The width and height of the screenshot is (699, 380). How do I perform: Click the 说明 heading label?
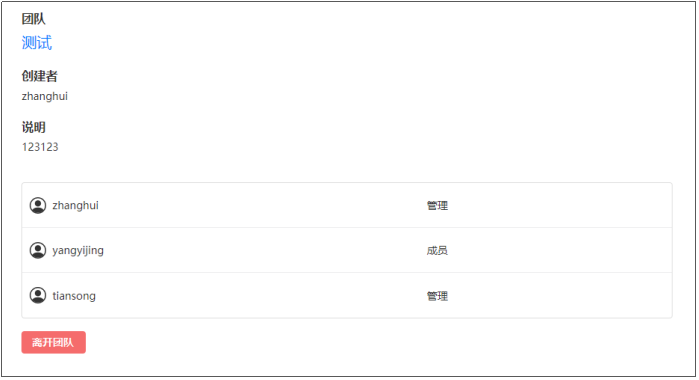click(33, 128)
